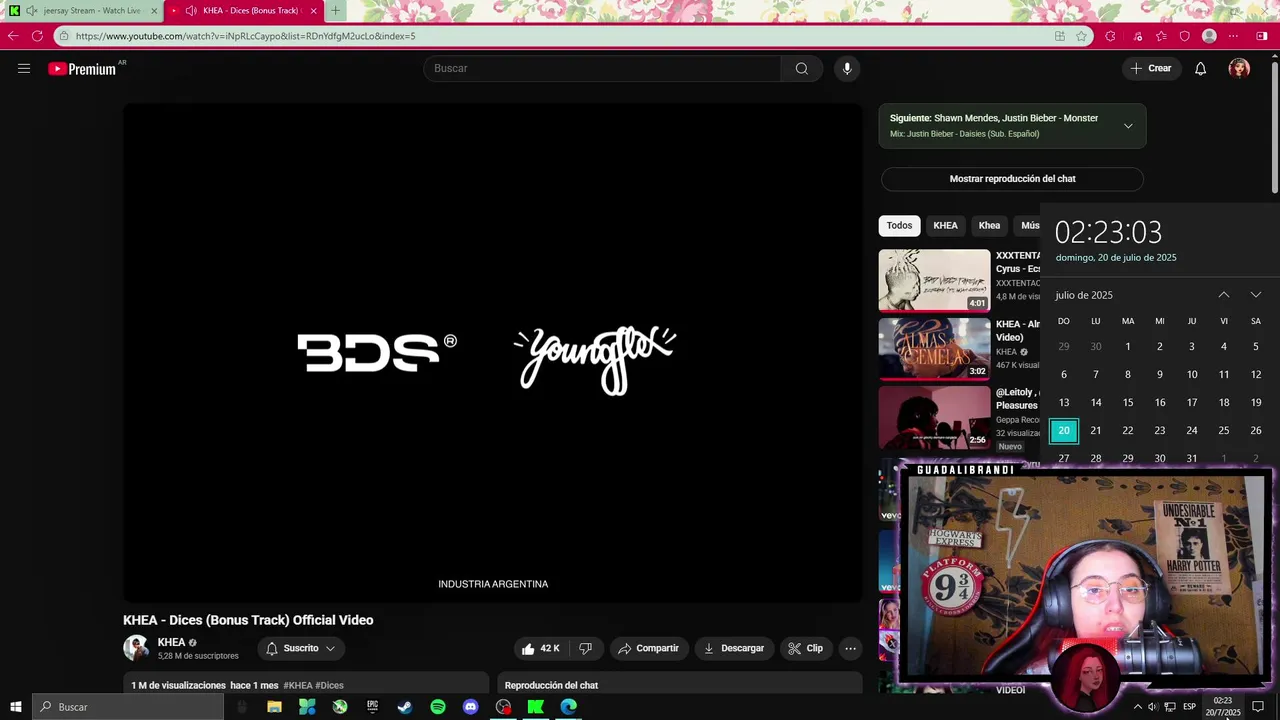1280x720 pixels.
Task: Dislike the KHEA Dices video
Action: tap(586, 649)
